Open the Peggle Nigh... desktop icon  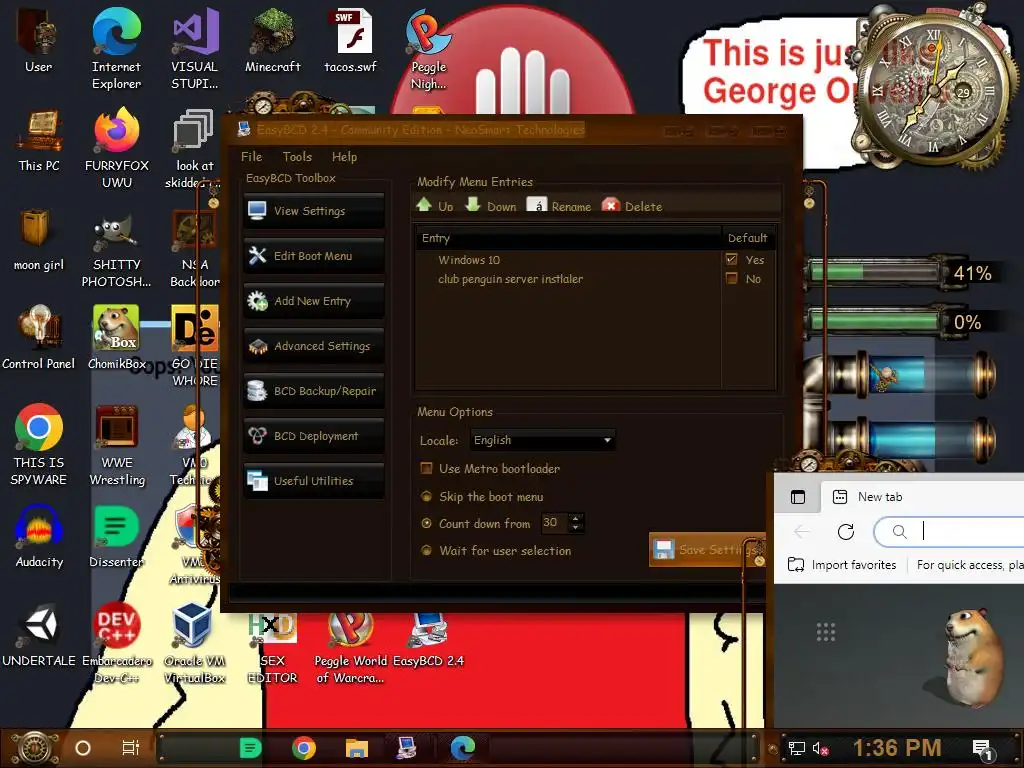428,49
